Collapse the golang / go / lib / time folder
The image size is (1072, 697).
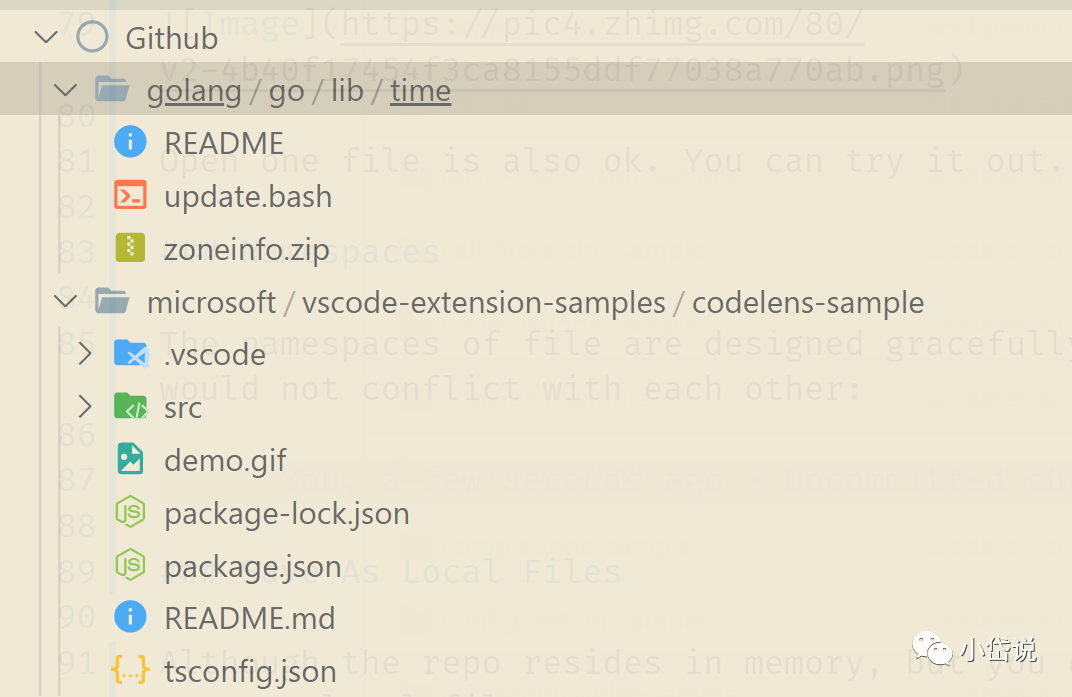(x=66, y=90)
